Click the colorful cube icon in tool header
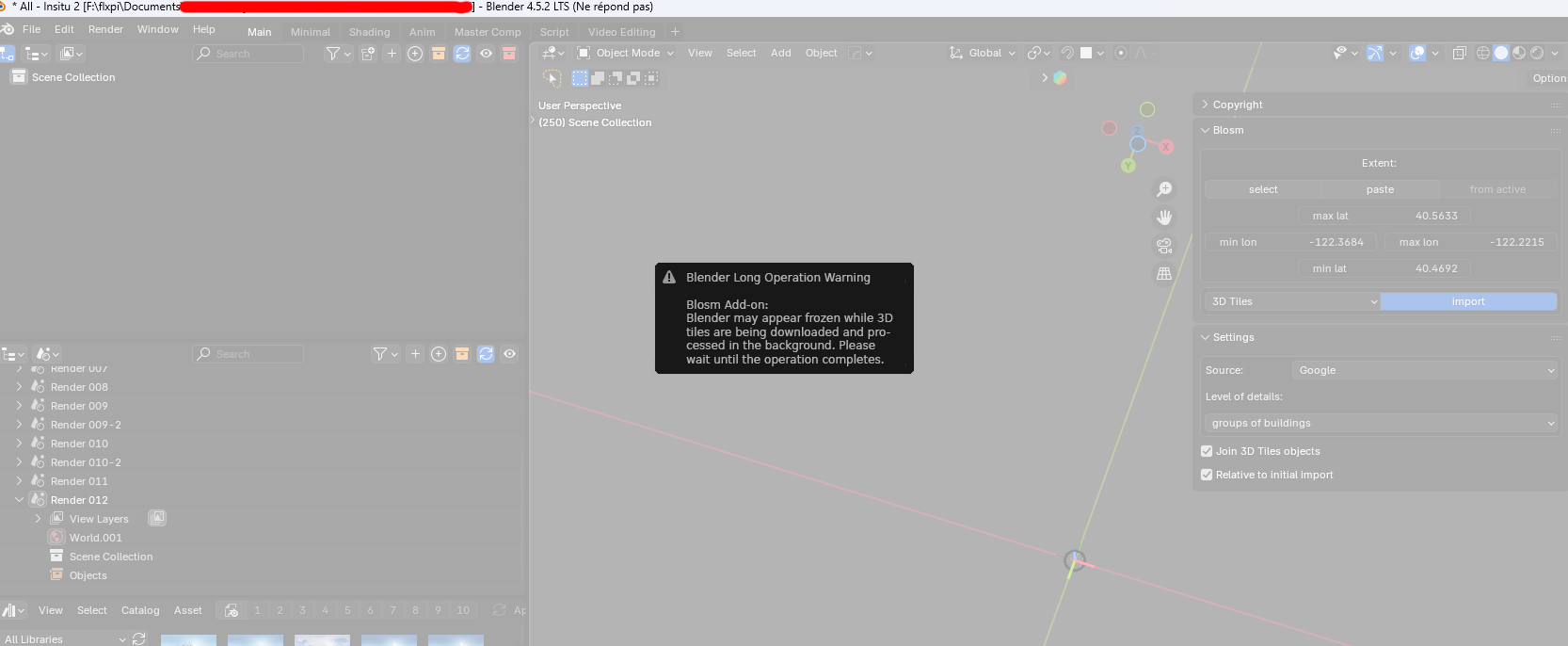This screenshot has width=1568, height=646. pyautogui.click(x=1060, y=78)
